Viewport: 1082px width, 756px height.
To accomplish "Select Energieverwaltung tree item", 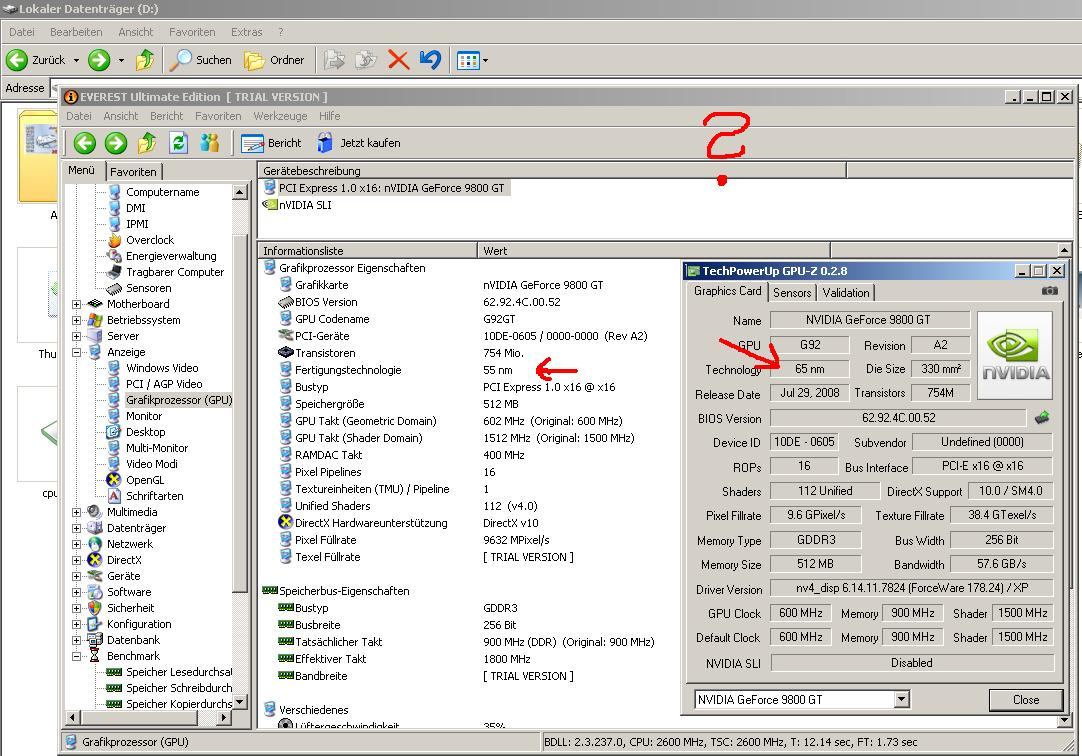I will click(x=171, y=256).
